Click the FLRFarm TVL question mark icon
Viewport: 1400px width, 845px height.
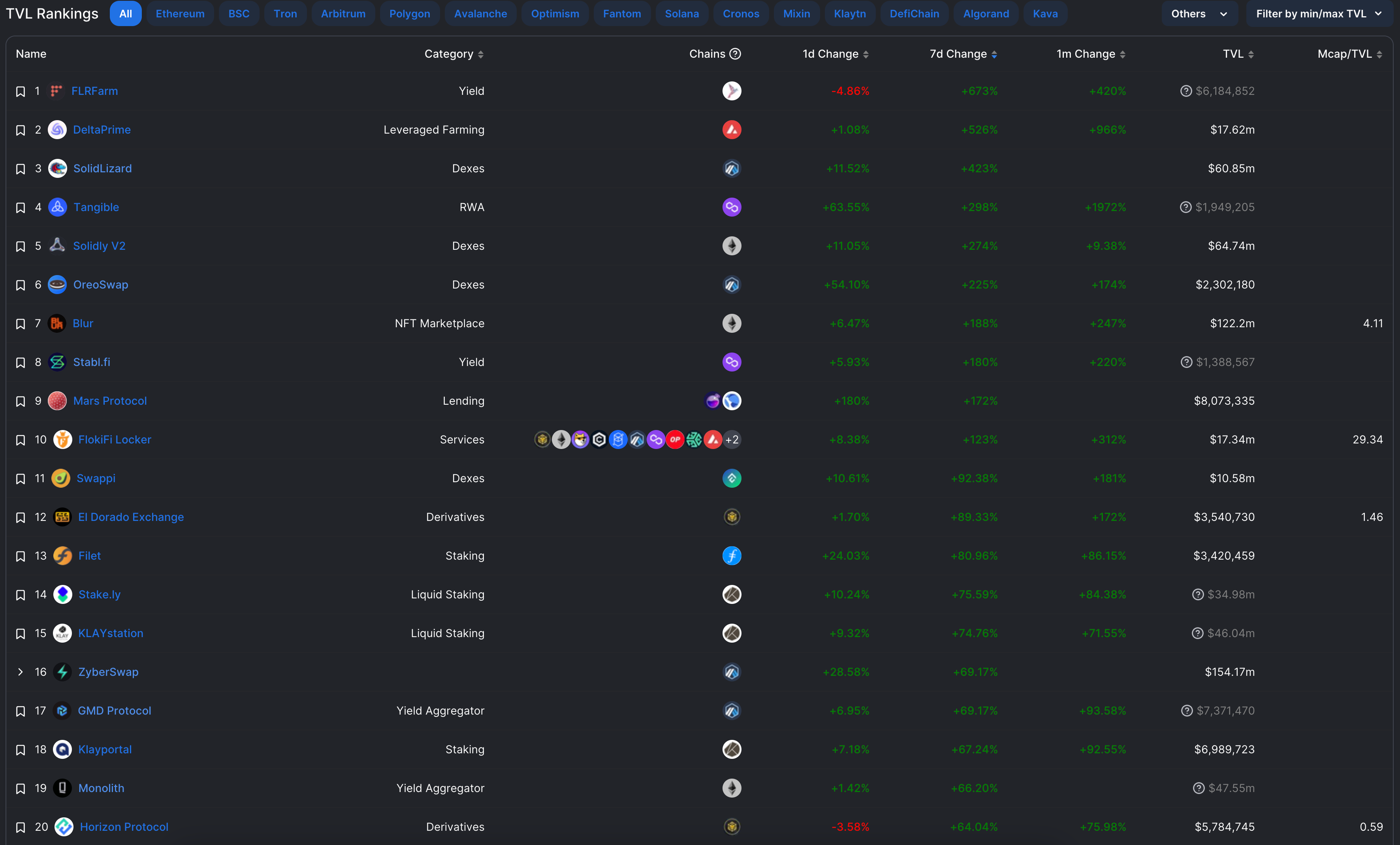pos(1186,91)
